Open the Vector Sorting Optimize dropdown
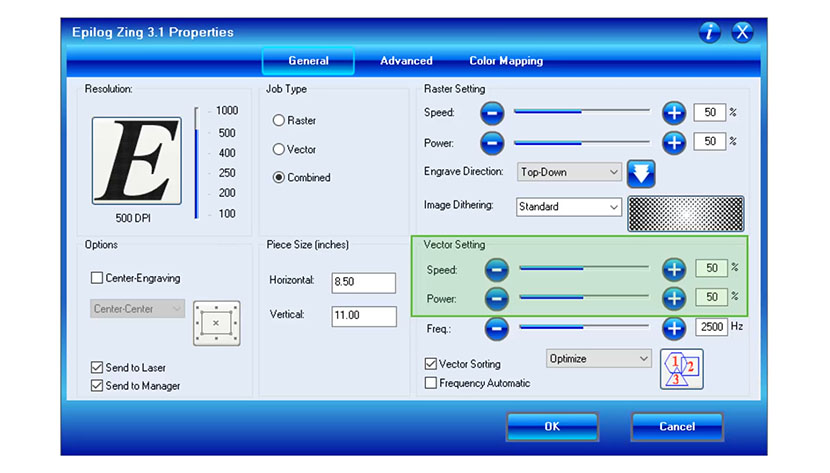 coord(598,358)
